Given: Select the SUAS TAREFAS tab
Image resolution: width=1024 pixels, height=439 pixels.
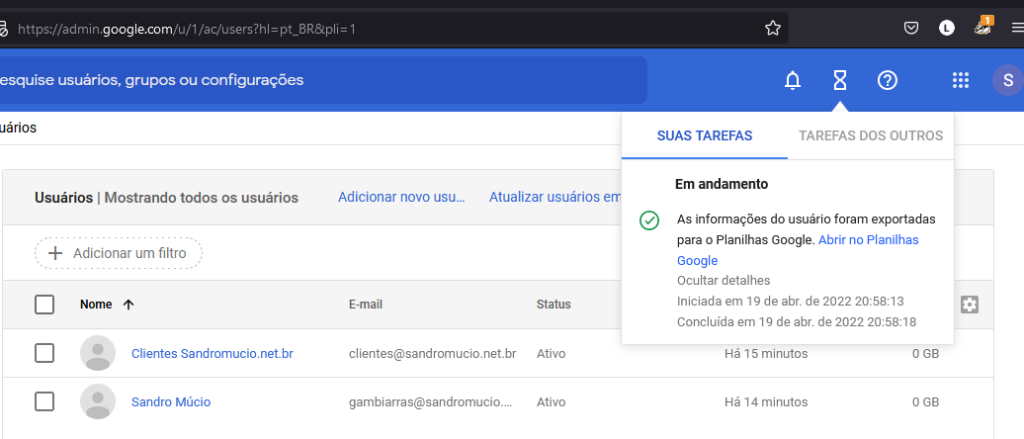Looking at the screenshot, I should (x=704, y=136).
